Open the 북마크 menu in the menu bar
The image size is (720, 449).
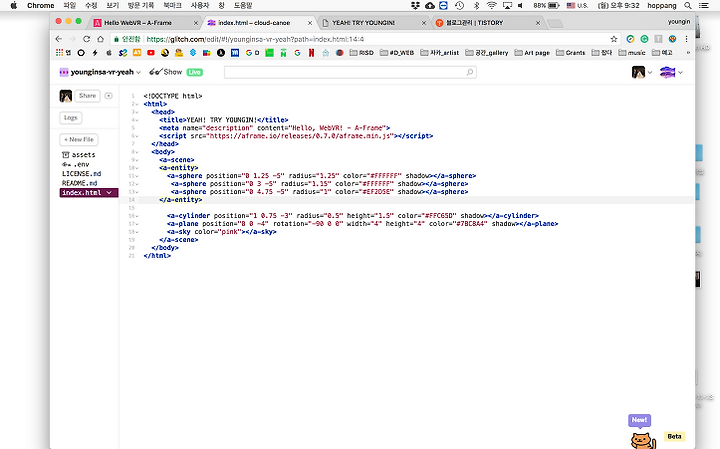tap(172, 6)
